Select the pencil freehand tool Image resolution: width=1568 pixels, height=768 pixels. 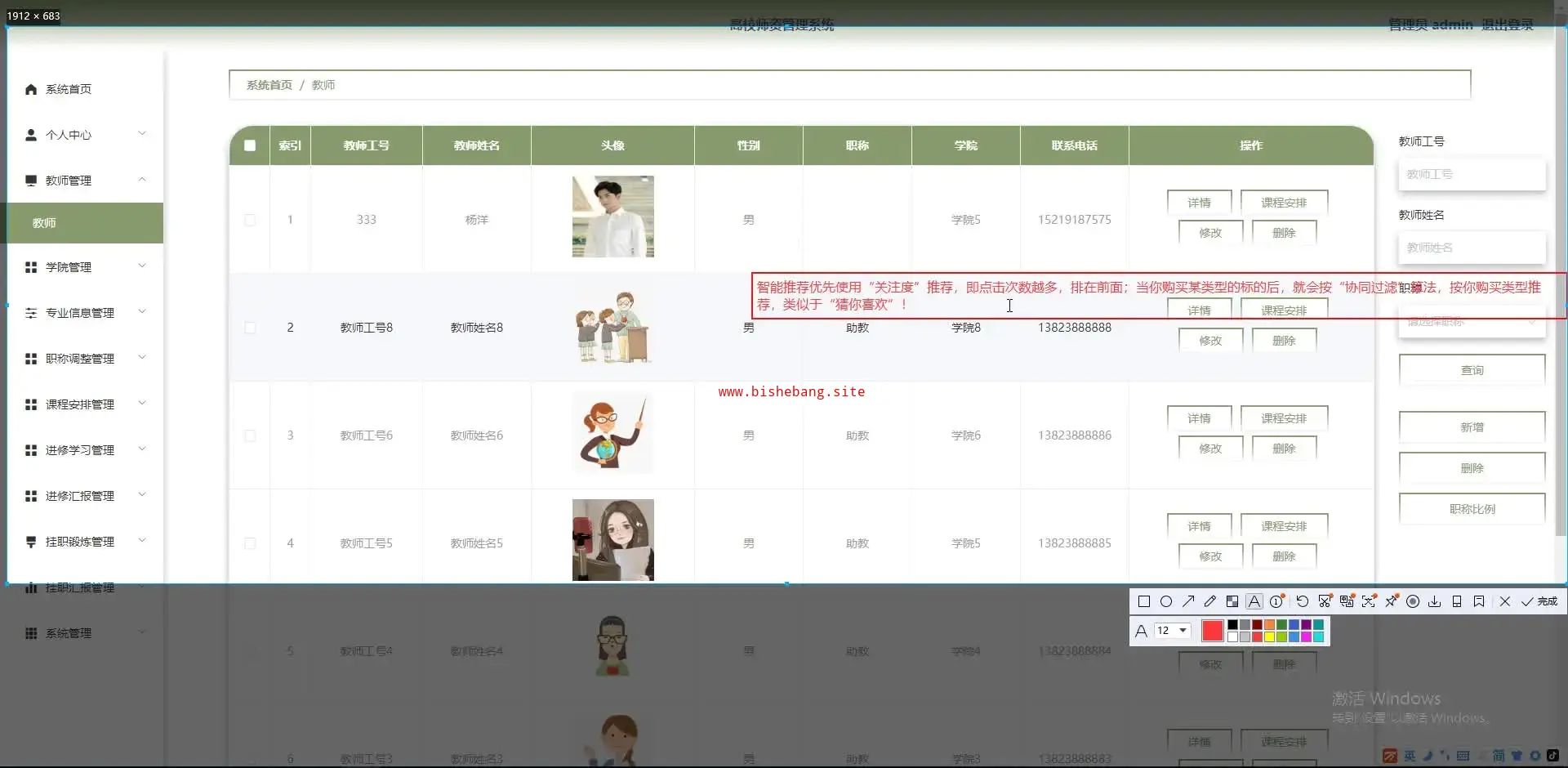pyautogui.click(x=1210, y=601)
